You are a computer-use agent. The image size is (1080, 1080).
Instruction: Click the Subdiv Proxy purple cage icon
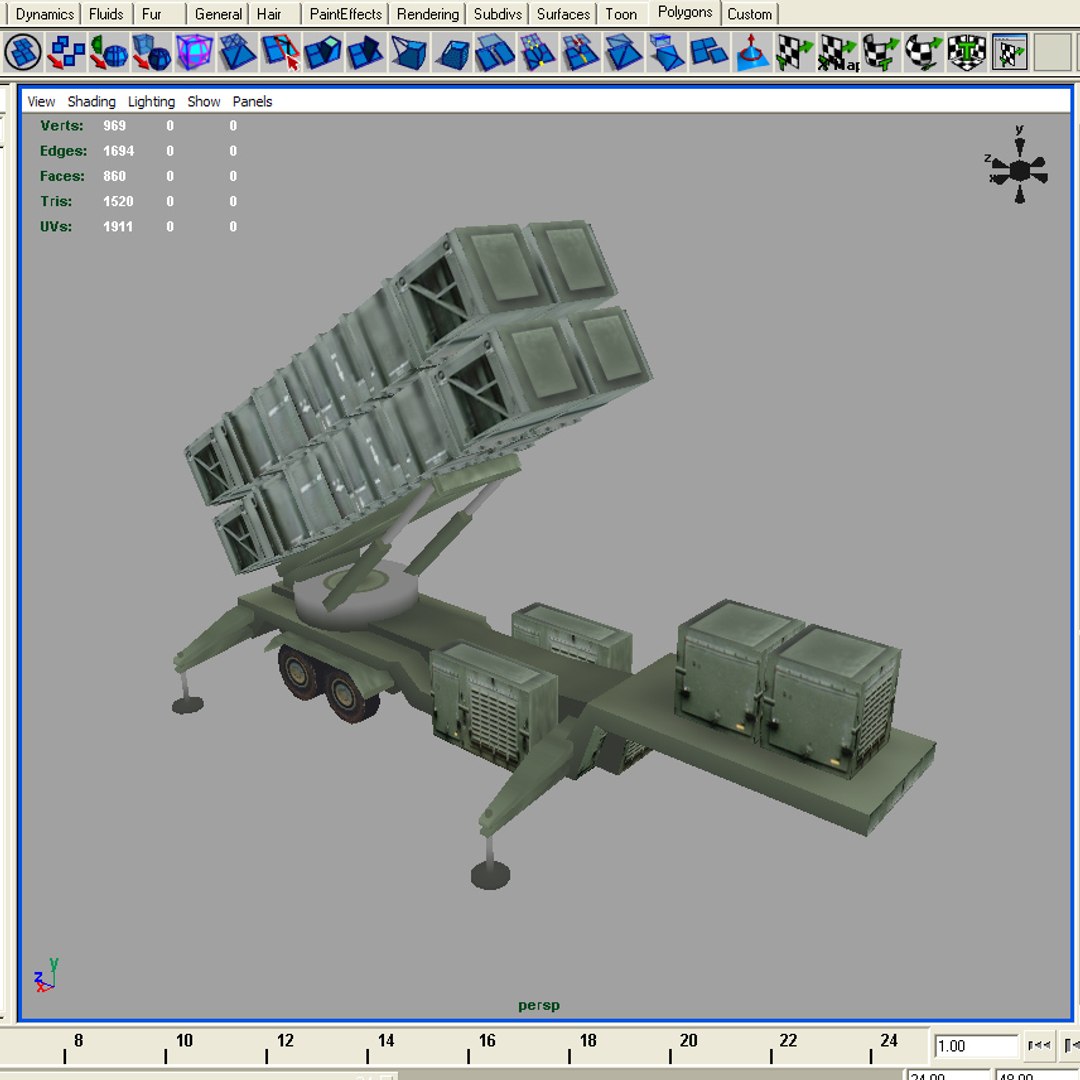click(194, 52)
